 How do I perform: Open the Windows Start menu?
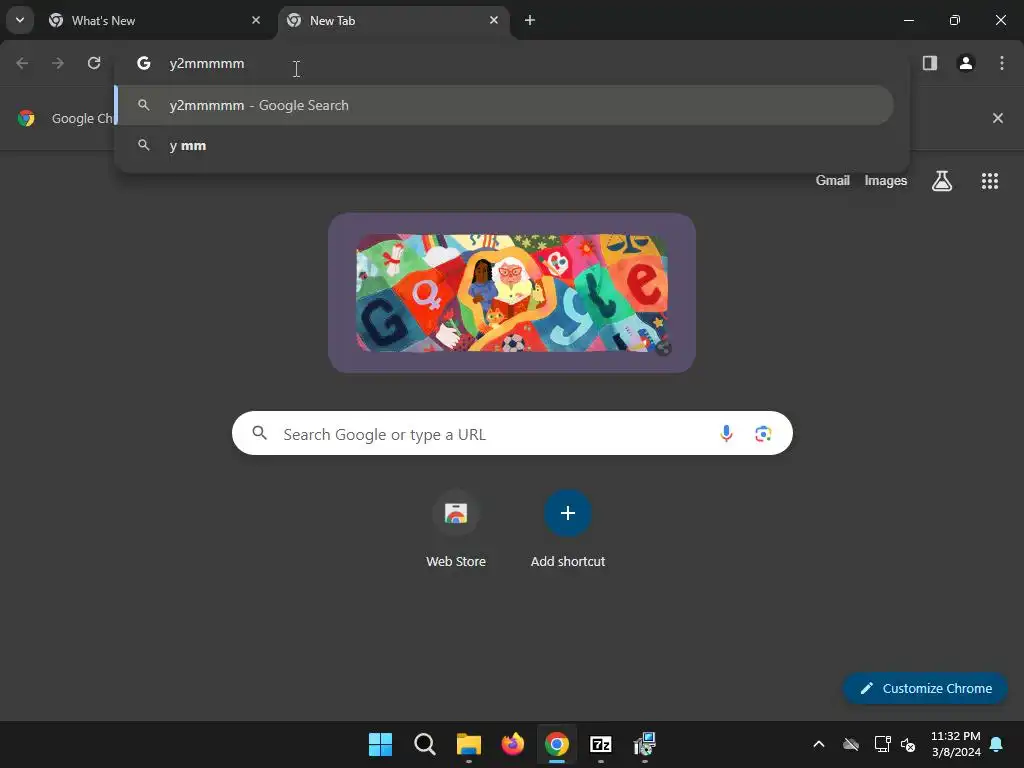click(380, 744)
